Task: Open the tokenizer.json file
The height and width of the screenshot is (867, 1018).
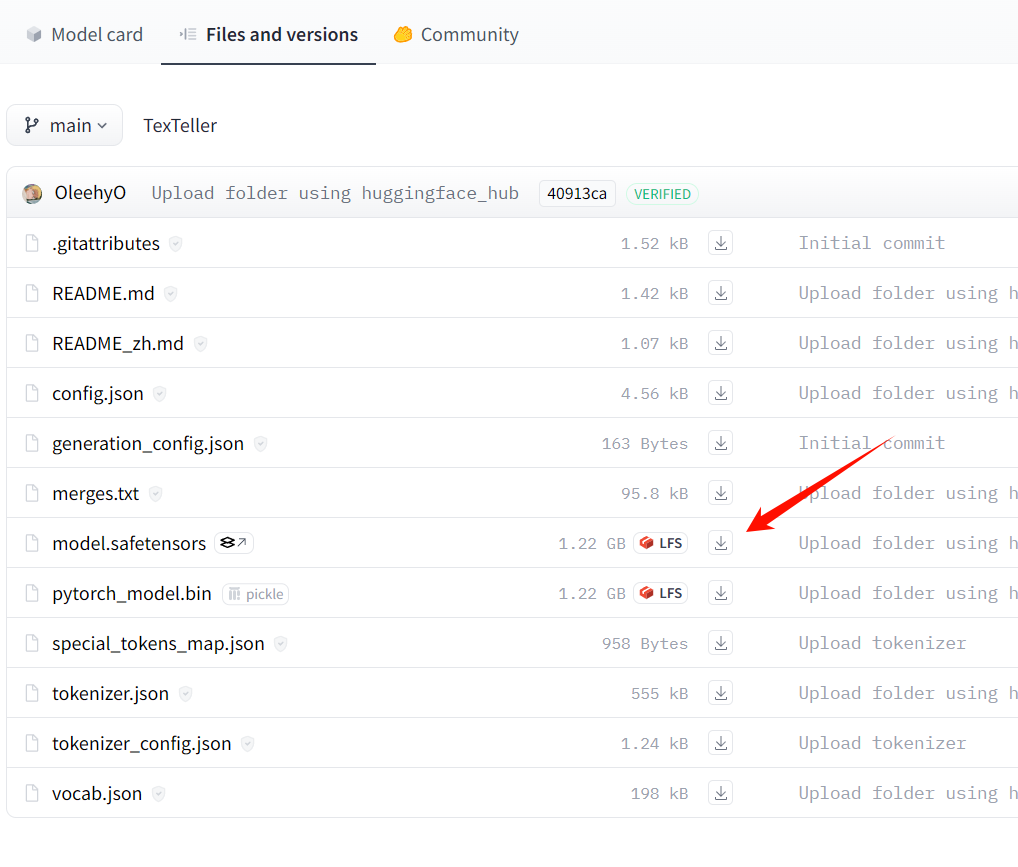Action: tap(110, 694)
